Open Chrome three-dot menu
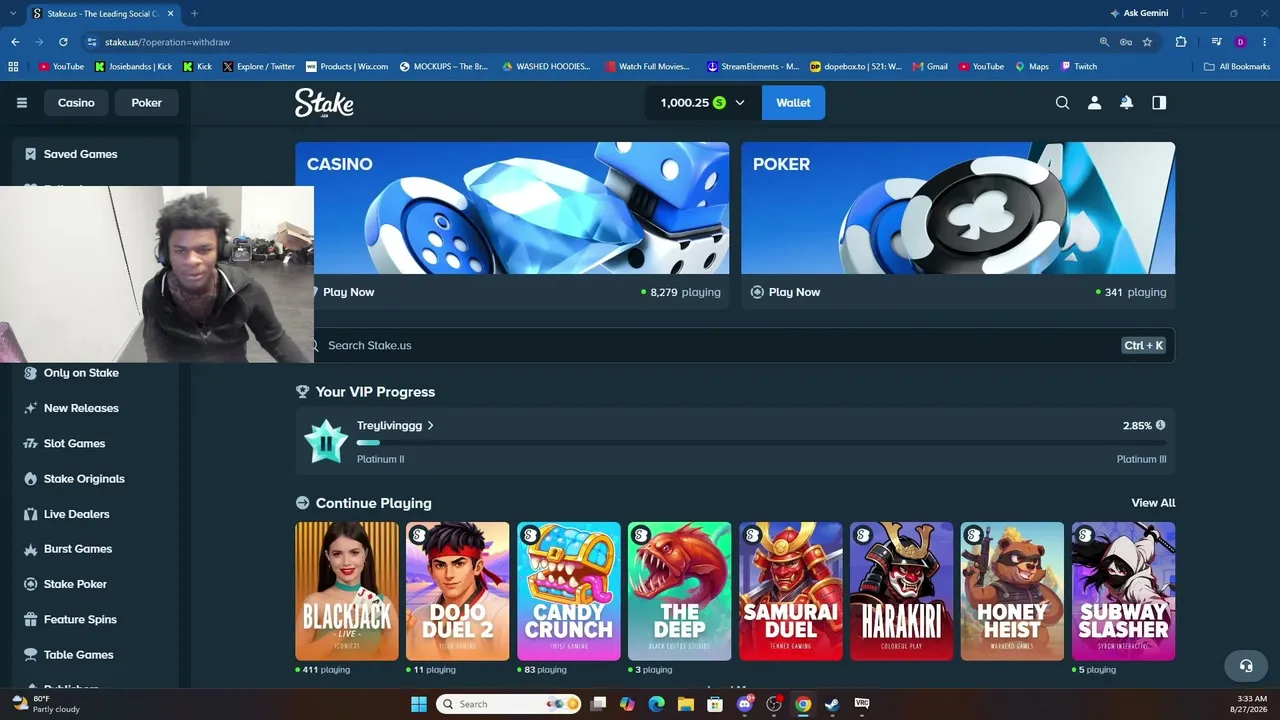Screen dimensions: 1280x720 coord(1264,42)
